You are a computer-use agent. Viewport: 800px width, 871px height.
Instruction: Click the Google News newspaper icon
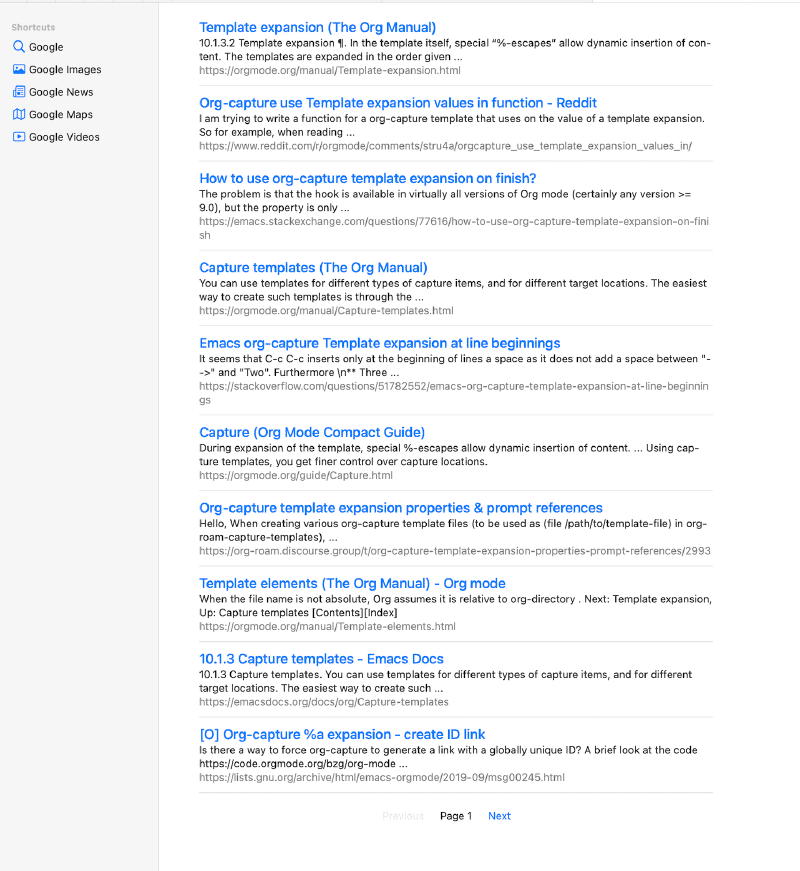tap(19, 92)
